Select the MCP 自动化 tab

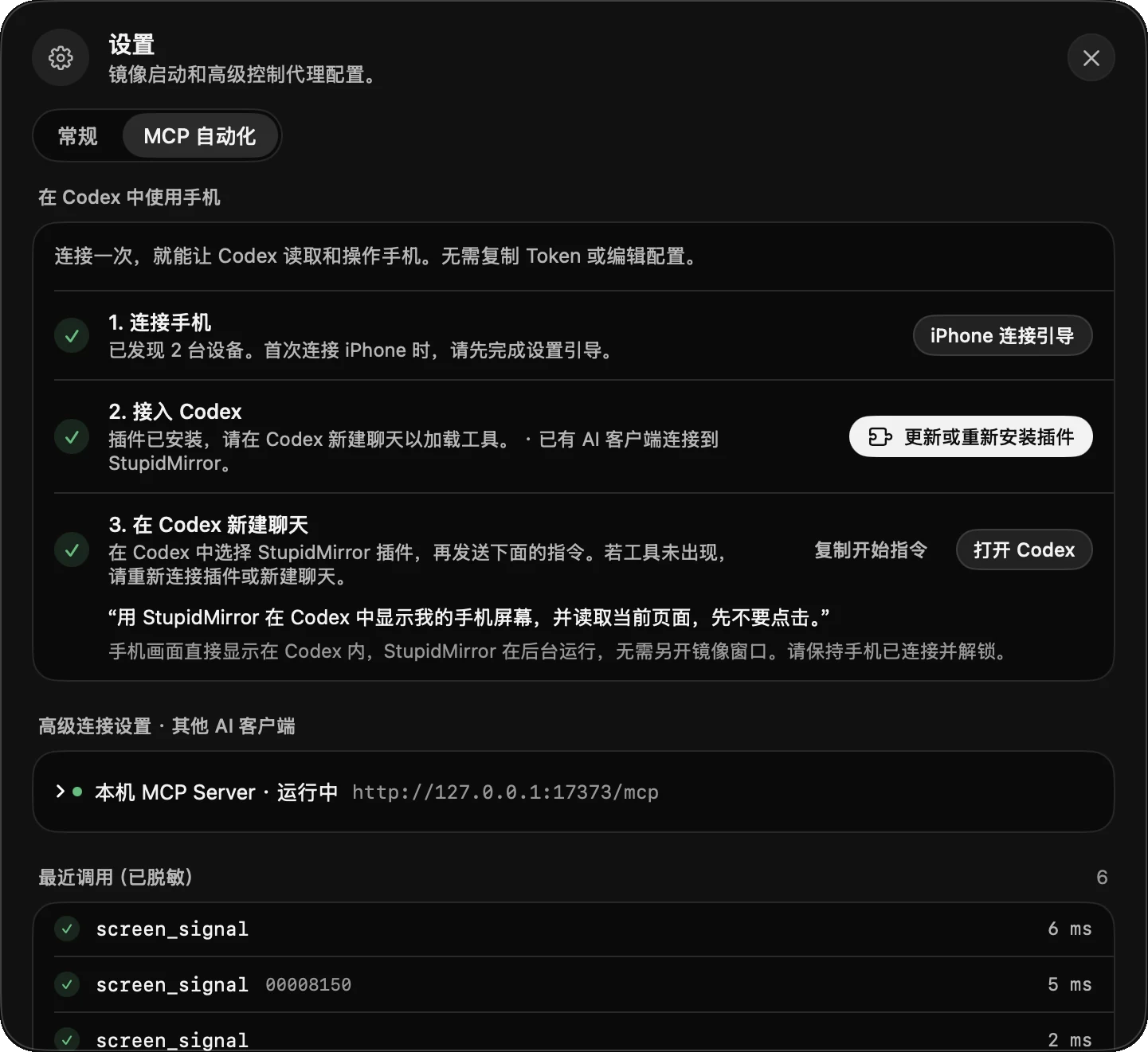(x=199, y=136)
